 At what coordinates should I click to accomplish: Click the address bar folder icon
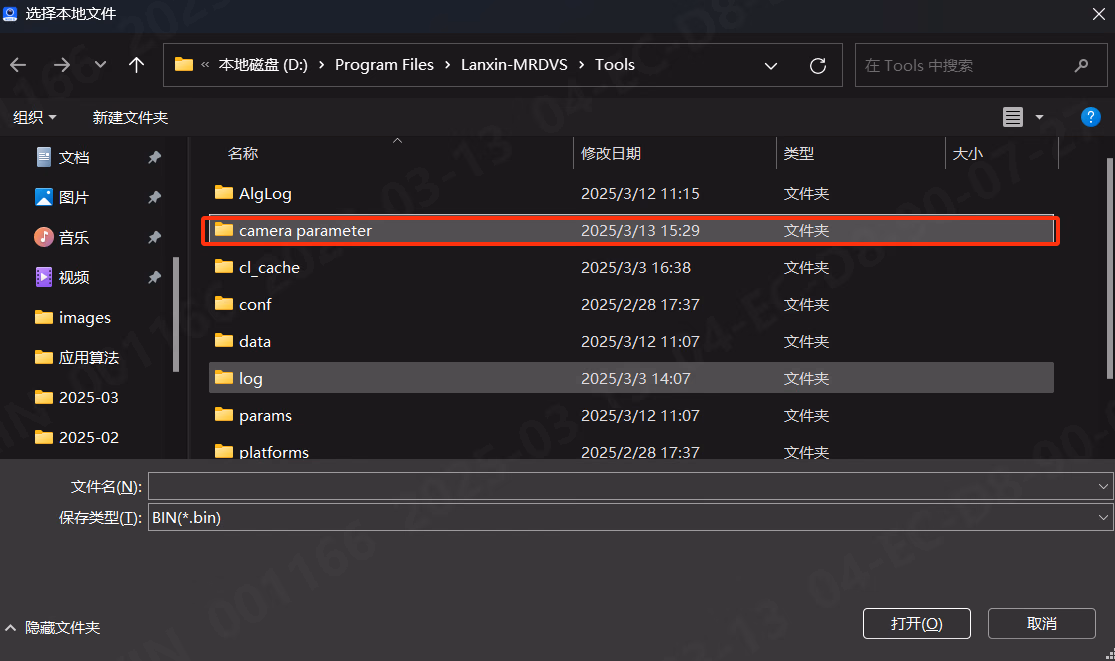[x=184, y=65]
